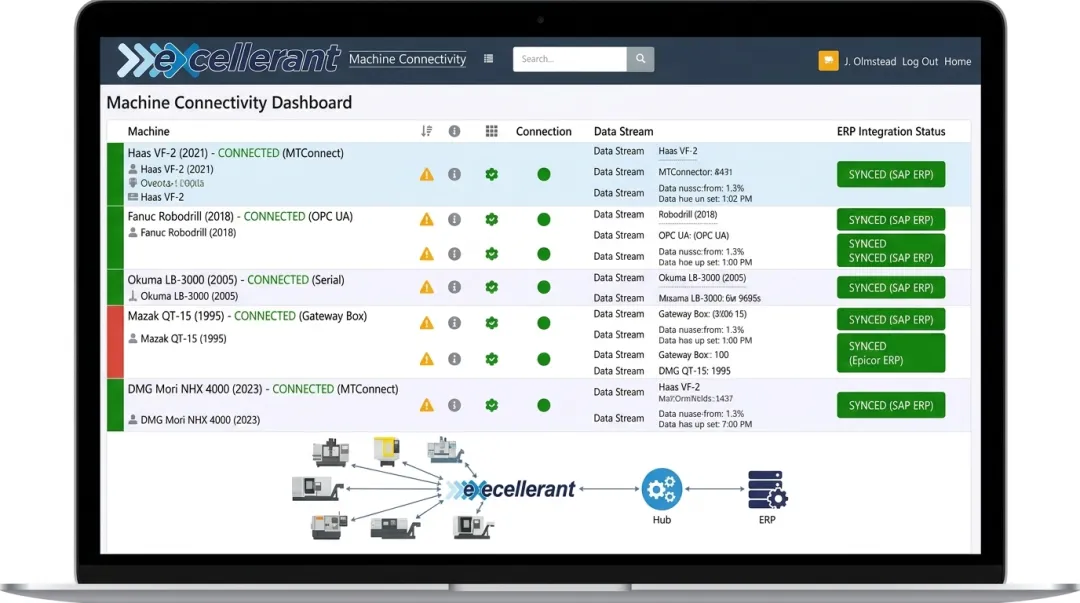Click Log Out

point(920,61)
